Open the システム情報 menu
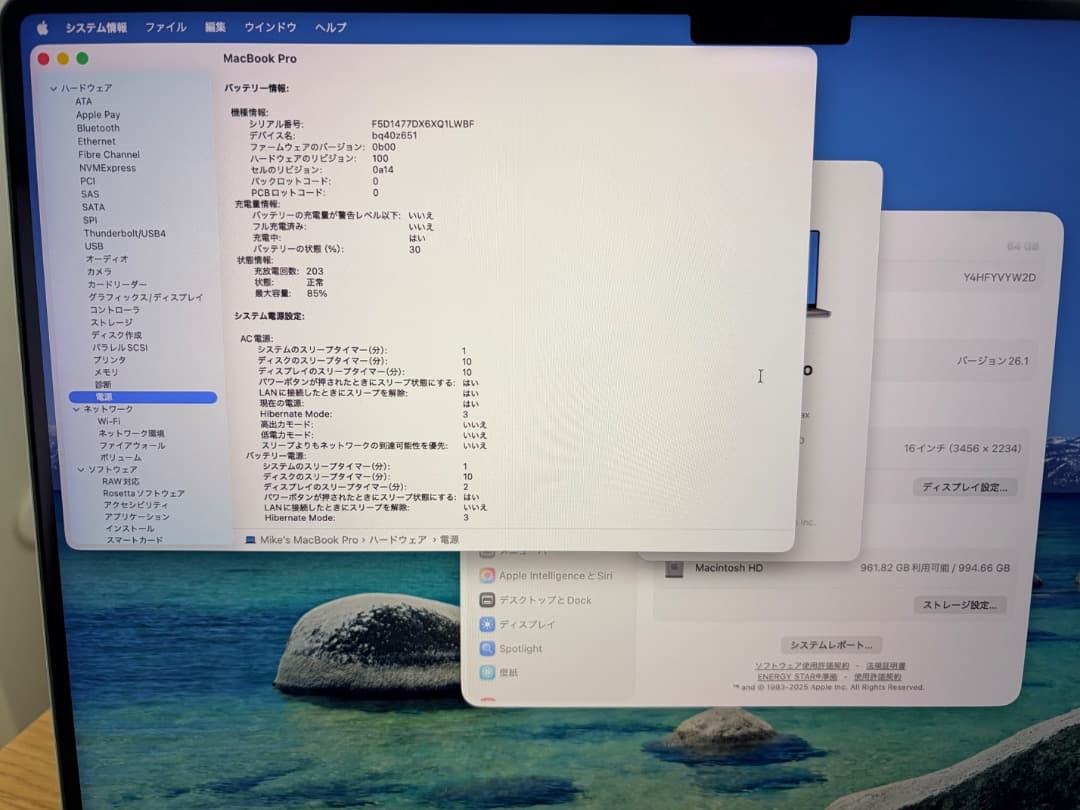1080x810 pixels. pos(96,28)
